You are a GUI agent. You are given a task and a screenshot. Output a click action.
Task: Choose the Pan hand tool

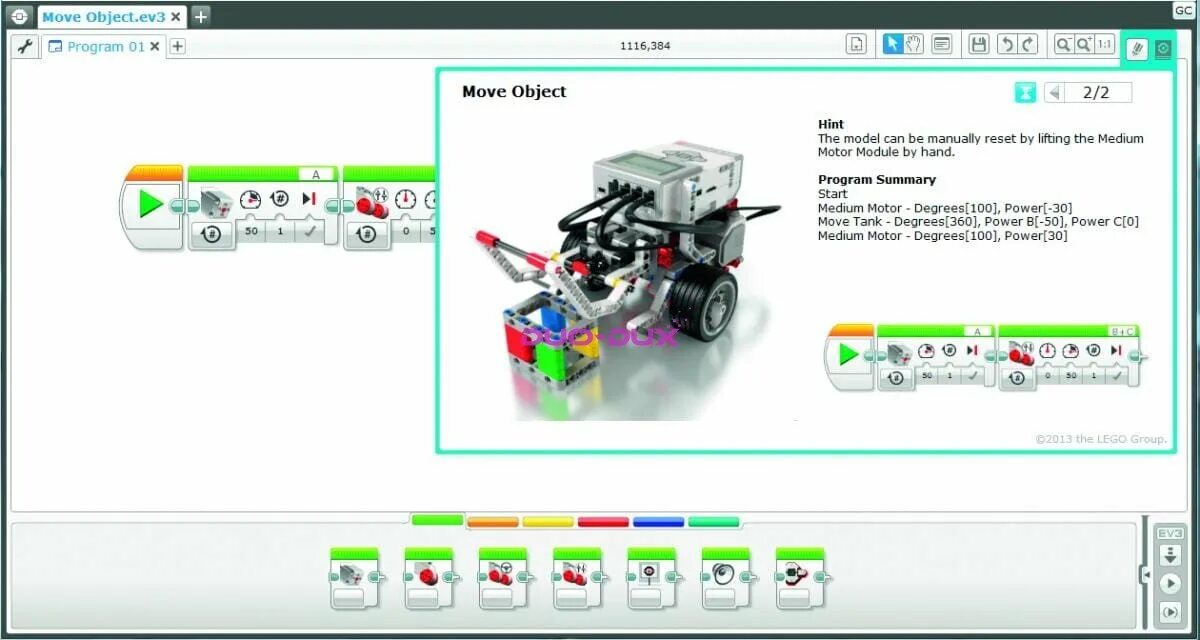pos(914,44)
